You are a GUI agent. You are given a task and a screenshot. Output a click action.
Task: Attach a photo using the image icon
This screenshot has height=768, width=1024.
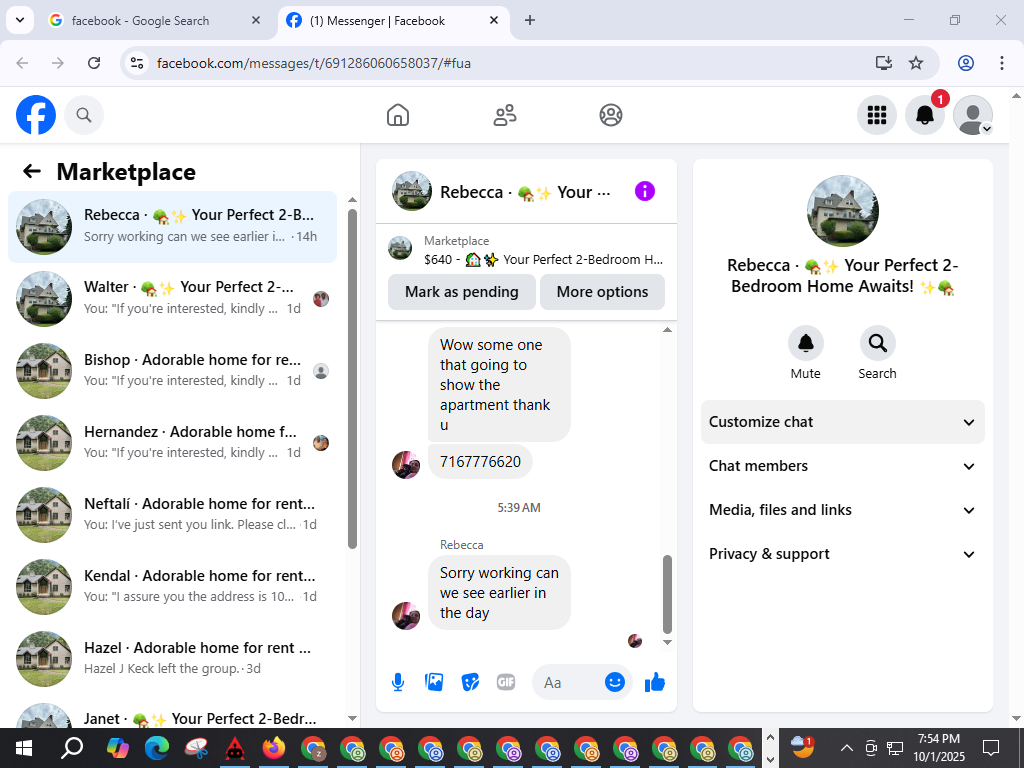click(x=434, y=682)
